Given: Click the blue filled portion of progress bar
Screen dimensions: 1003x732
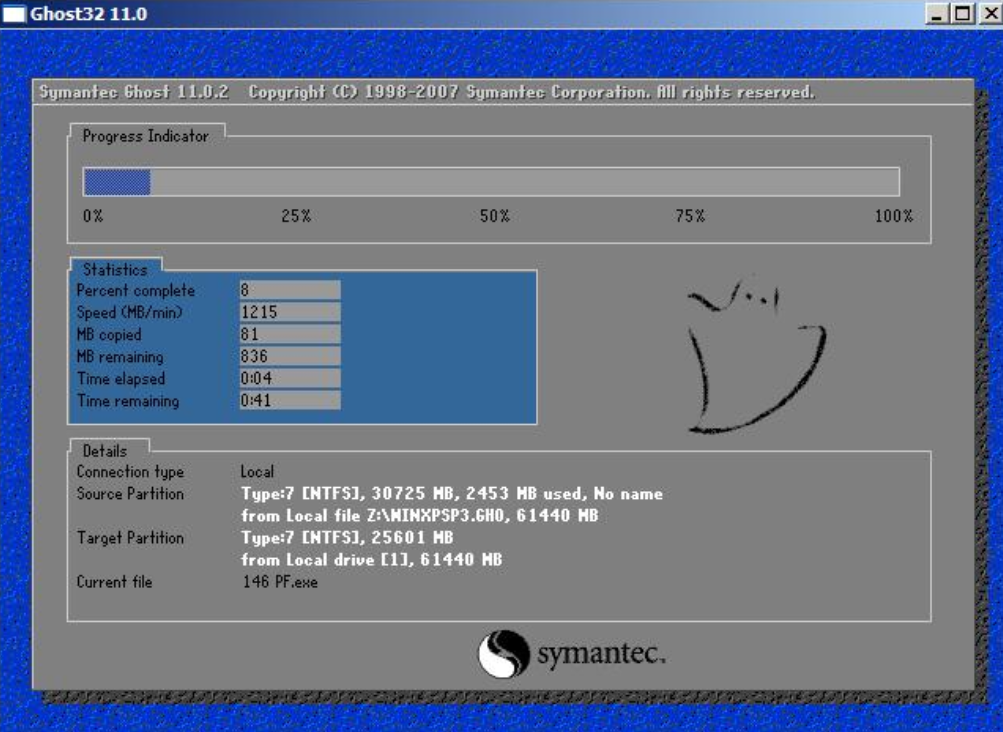Looking at the screenshot, I should click(x=116, y=182).
